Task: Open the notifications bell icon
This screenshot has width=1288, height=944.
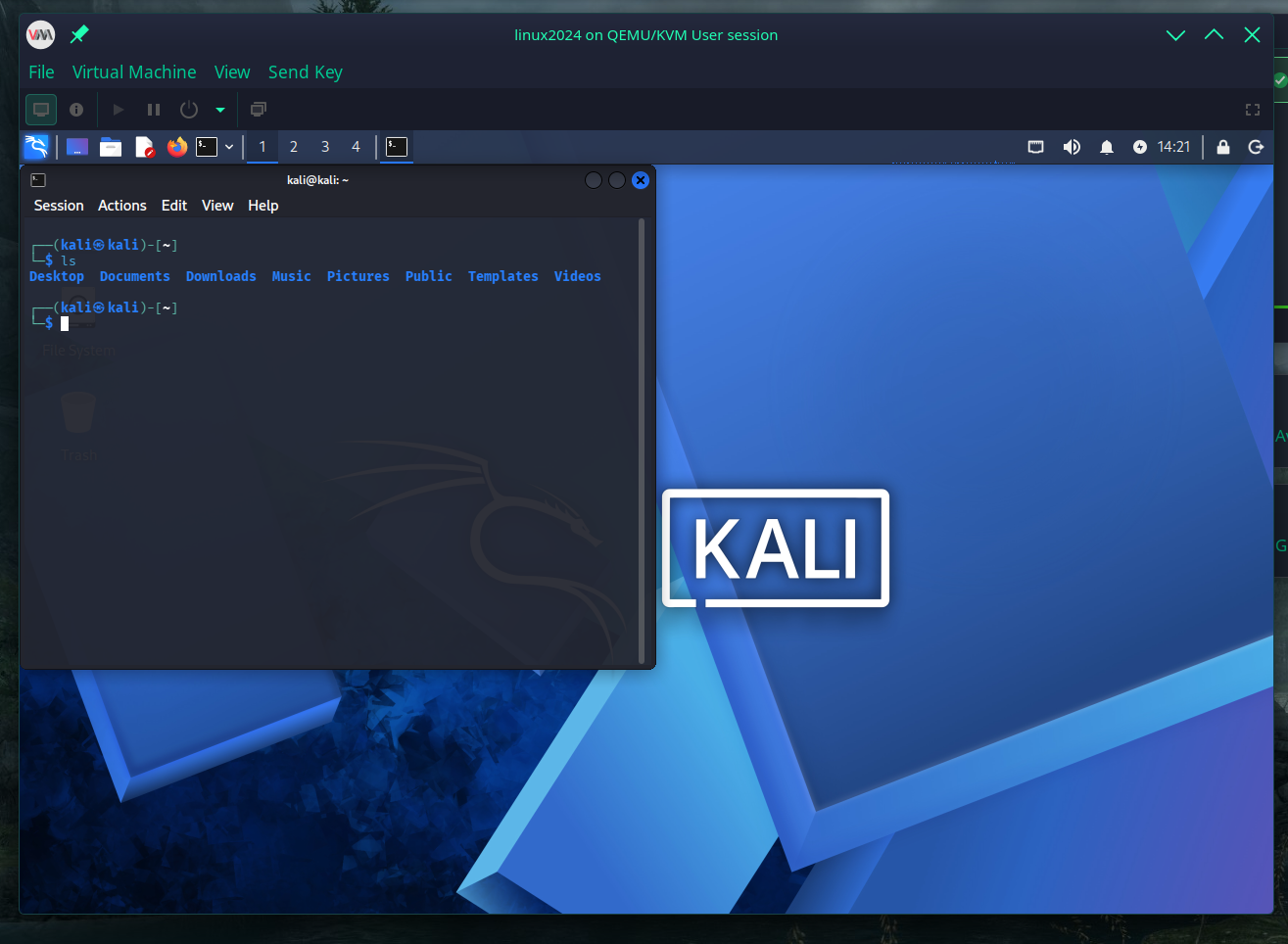Action: [x=1107, y=147]
